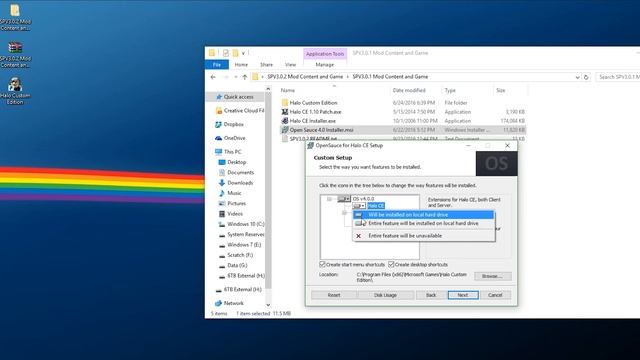Open the Quick Access Toolbar customize dropdown
640x360 pixels.
[x=243, y=53]
